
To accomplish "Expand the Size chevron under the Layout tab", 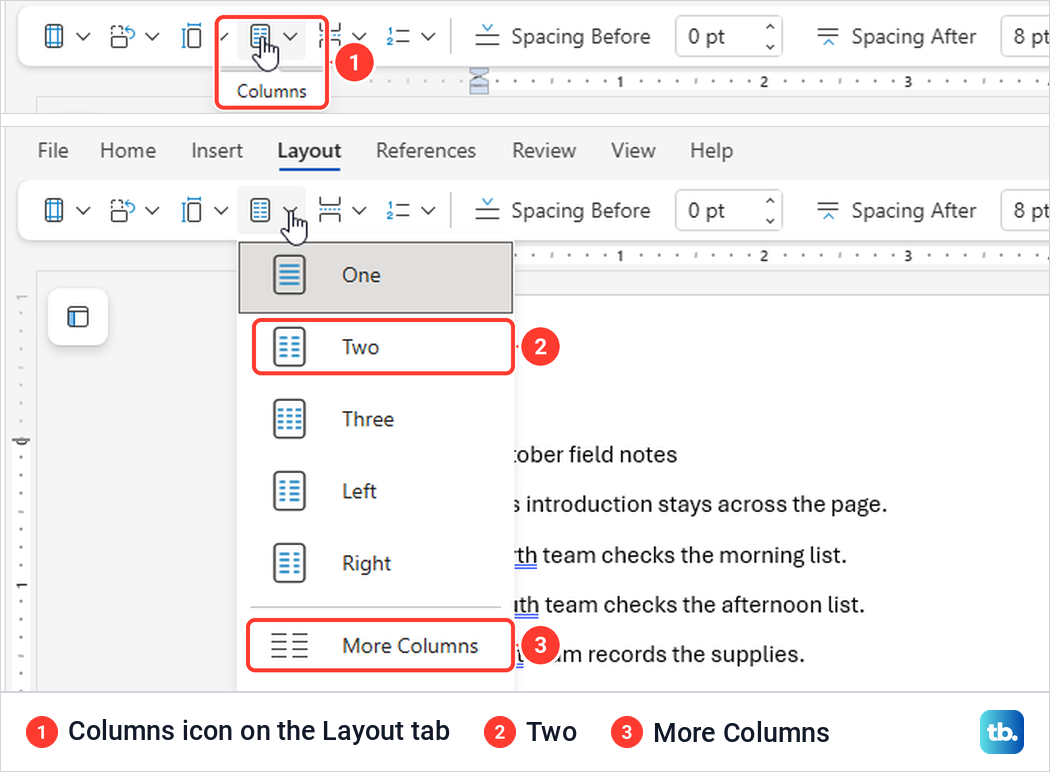I will click(x=221, y=211).
